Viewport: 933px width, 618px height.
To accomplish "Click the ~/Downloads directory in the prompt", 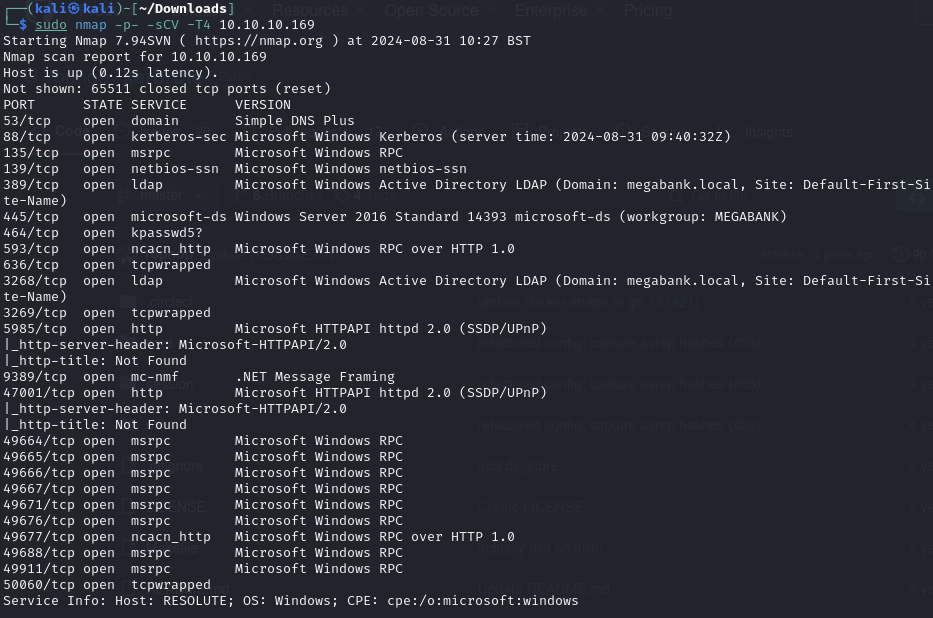I will coord(189,9).
